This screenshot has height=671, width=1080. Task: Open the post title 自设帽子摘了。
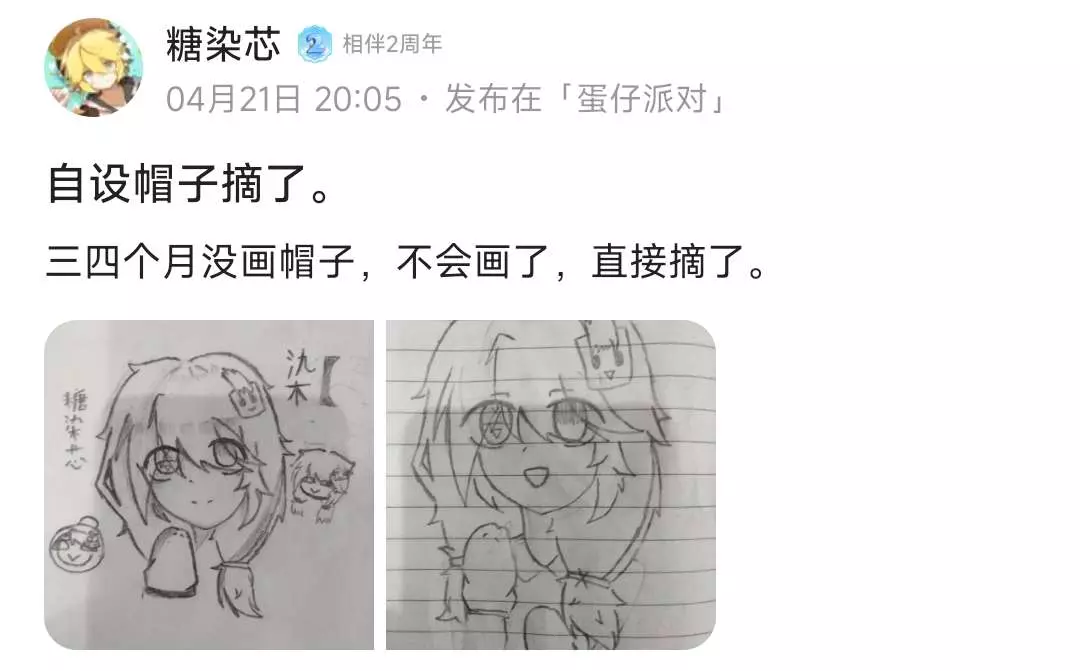189,185
